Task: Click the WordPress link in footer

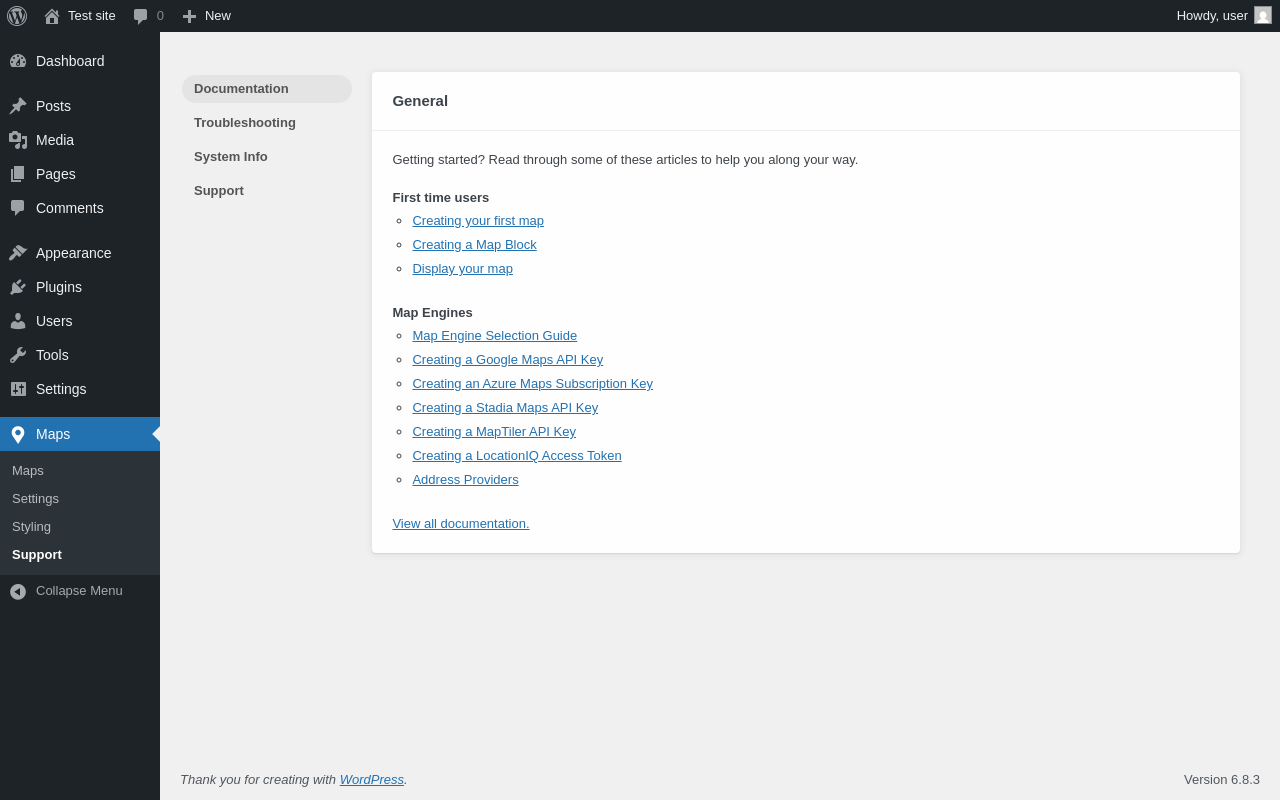Action: (x=371, y=780)
